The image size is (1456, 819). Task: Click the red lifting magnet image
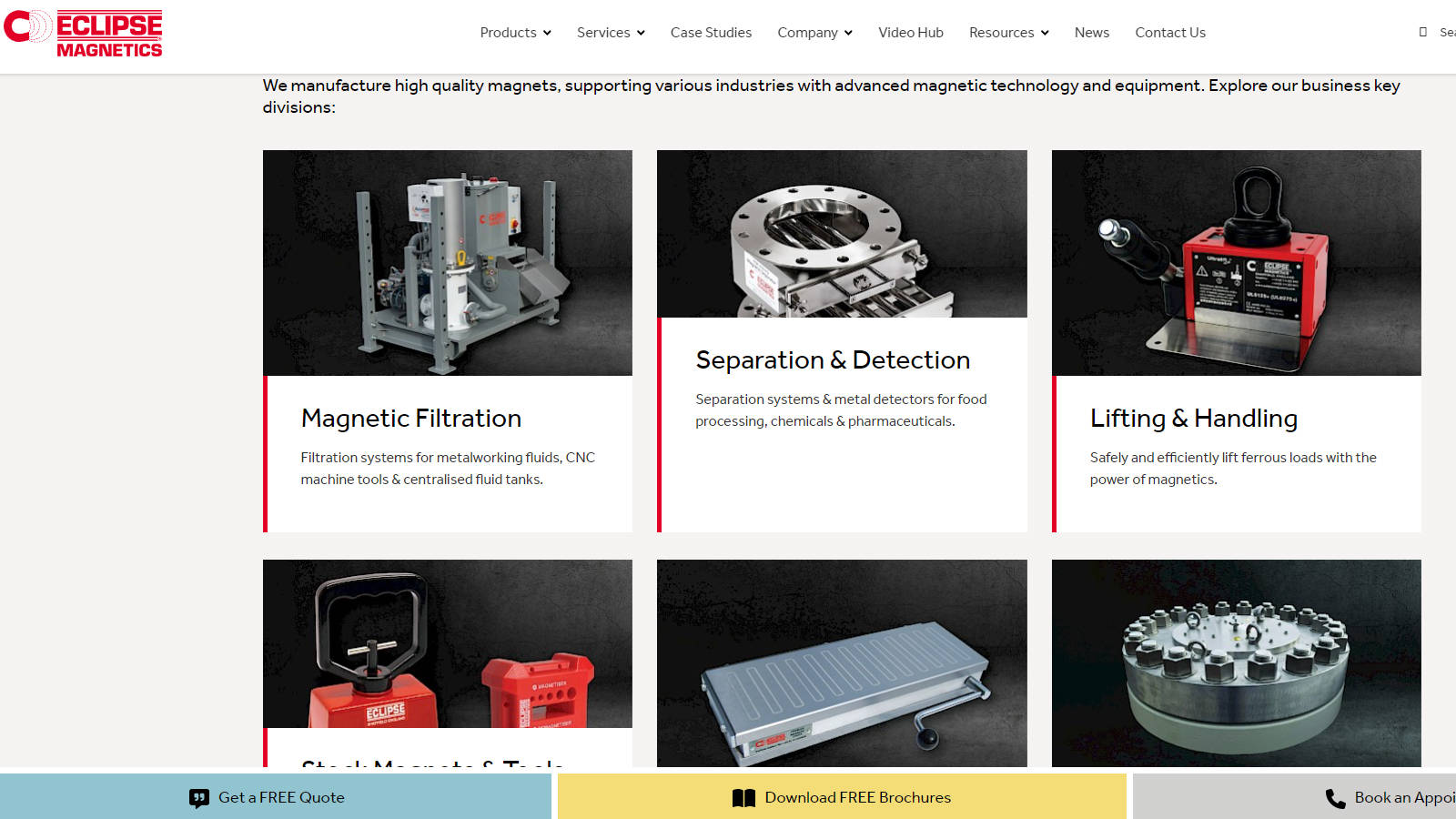tap(1236, 263)
